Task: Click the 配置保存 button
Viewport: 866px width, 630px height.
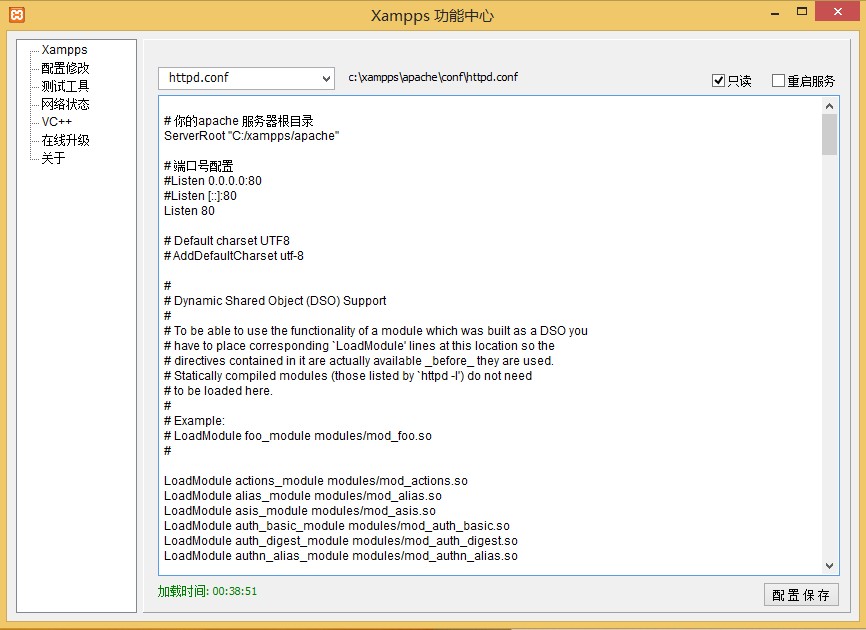Action: (801, 595)
